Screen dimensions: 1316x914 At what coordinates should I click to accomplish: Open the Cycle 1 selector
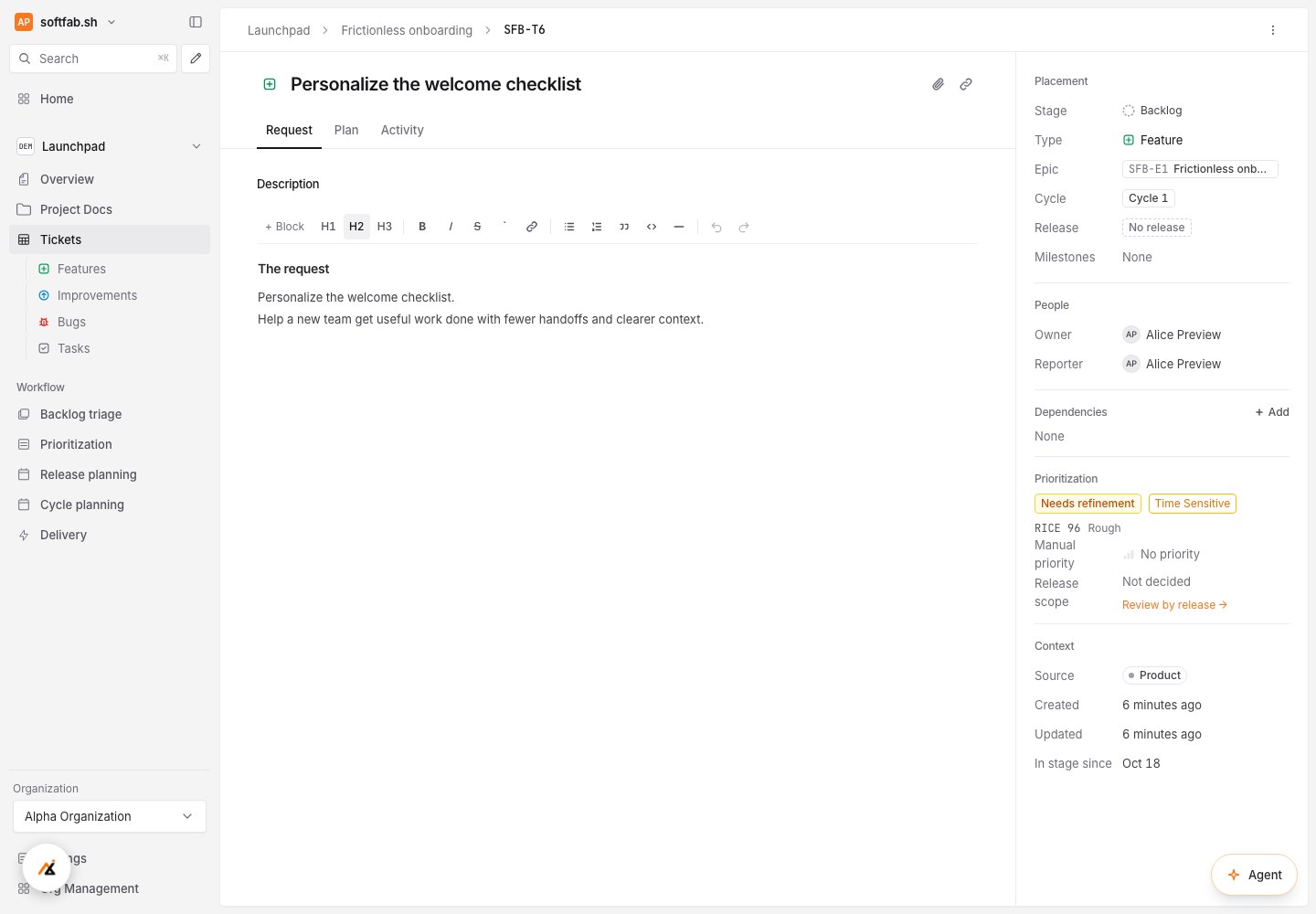(x=1149, y=198)
